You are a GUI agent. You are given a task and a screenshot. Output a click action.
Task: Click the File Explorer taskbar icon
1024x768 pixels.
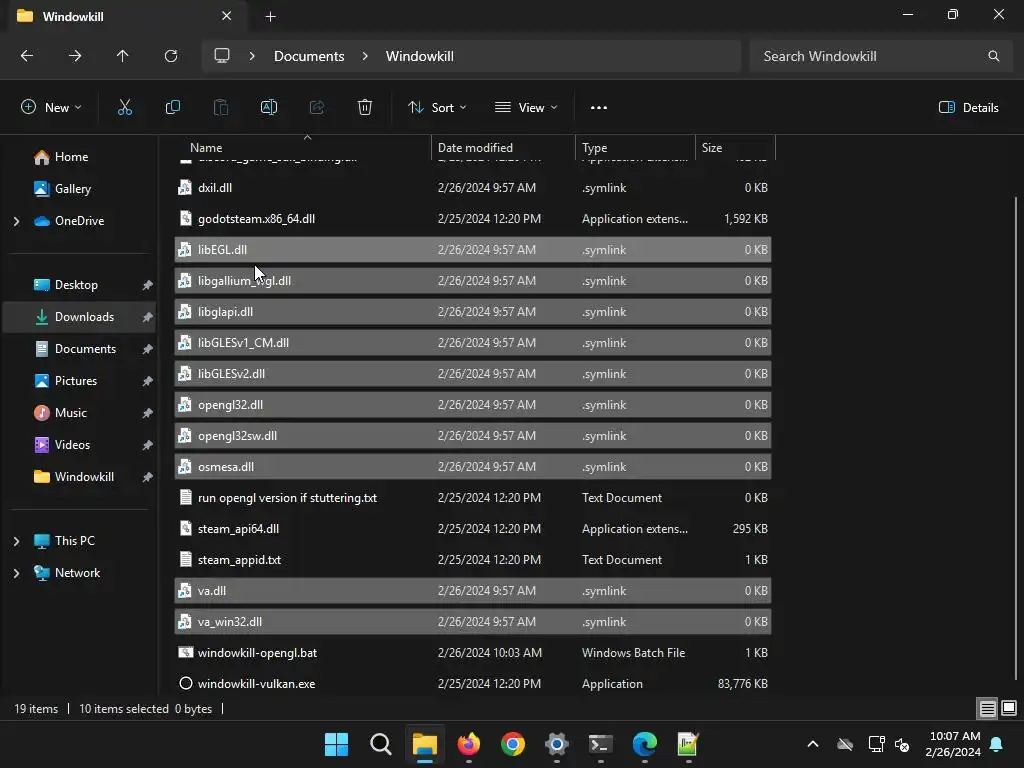point(424,744)
